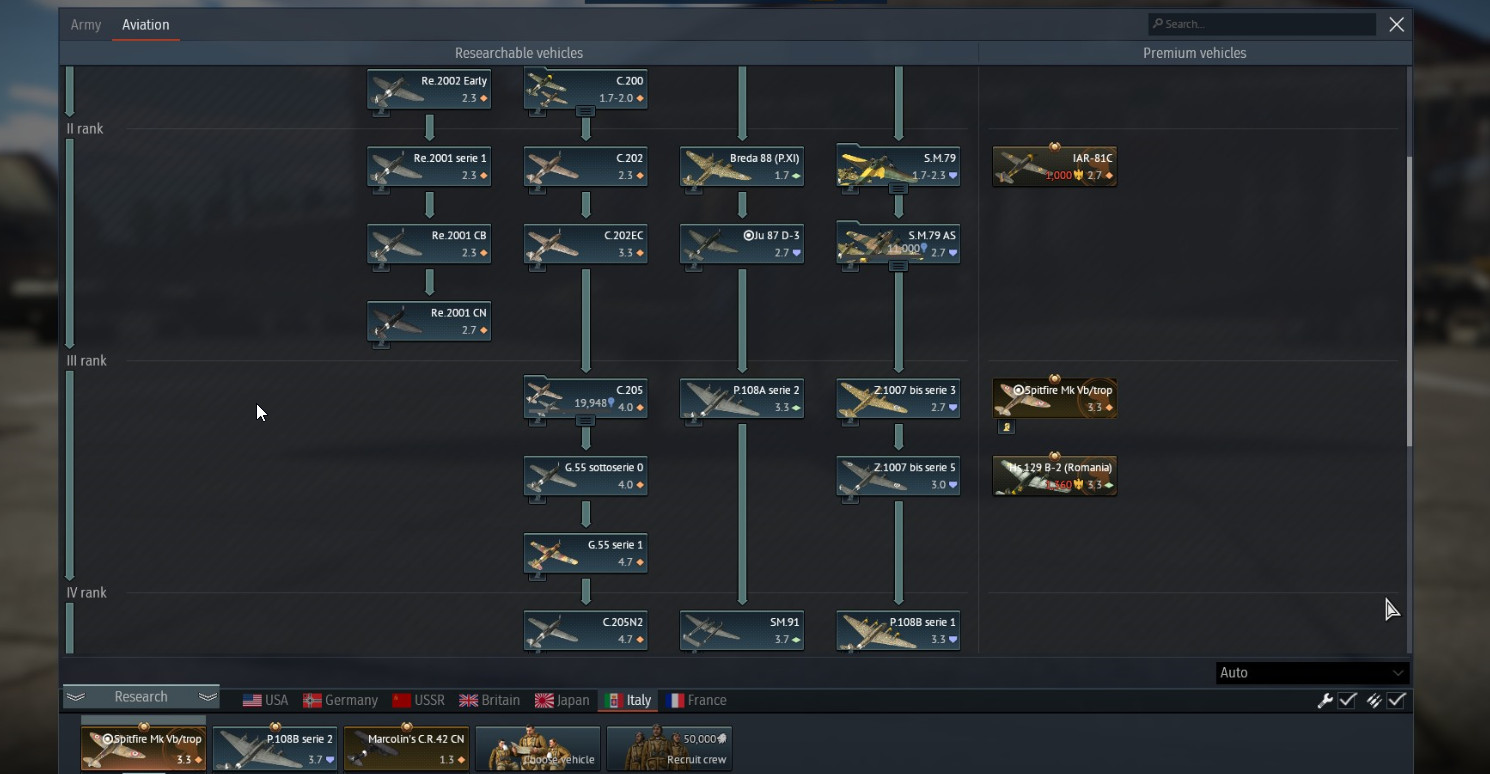Choose the IAR-81C premium aircraft

pyautogui.click(x=1055, y=167)
